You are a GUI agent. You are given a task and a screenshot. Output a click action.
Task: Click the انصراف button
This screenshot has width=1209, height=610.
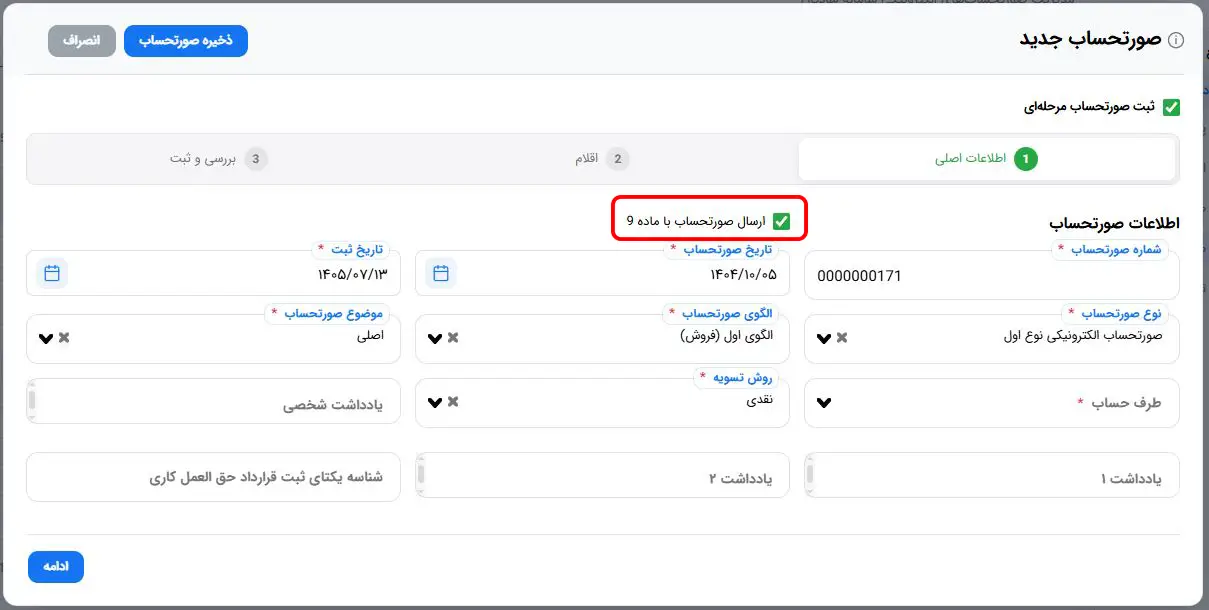pyautogui.click(x=82, y=40)
